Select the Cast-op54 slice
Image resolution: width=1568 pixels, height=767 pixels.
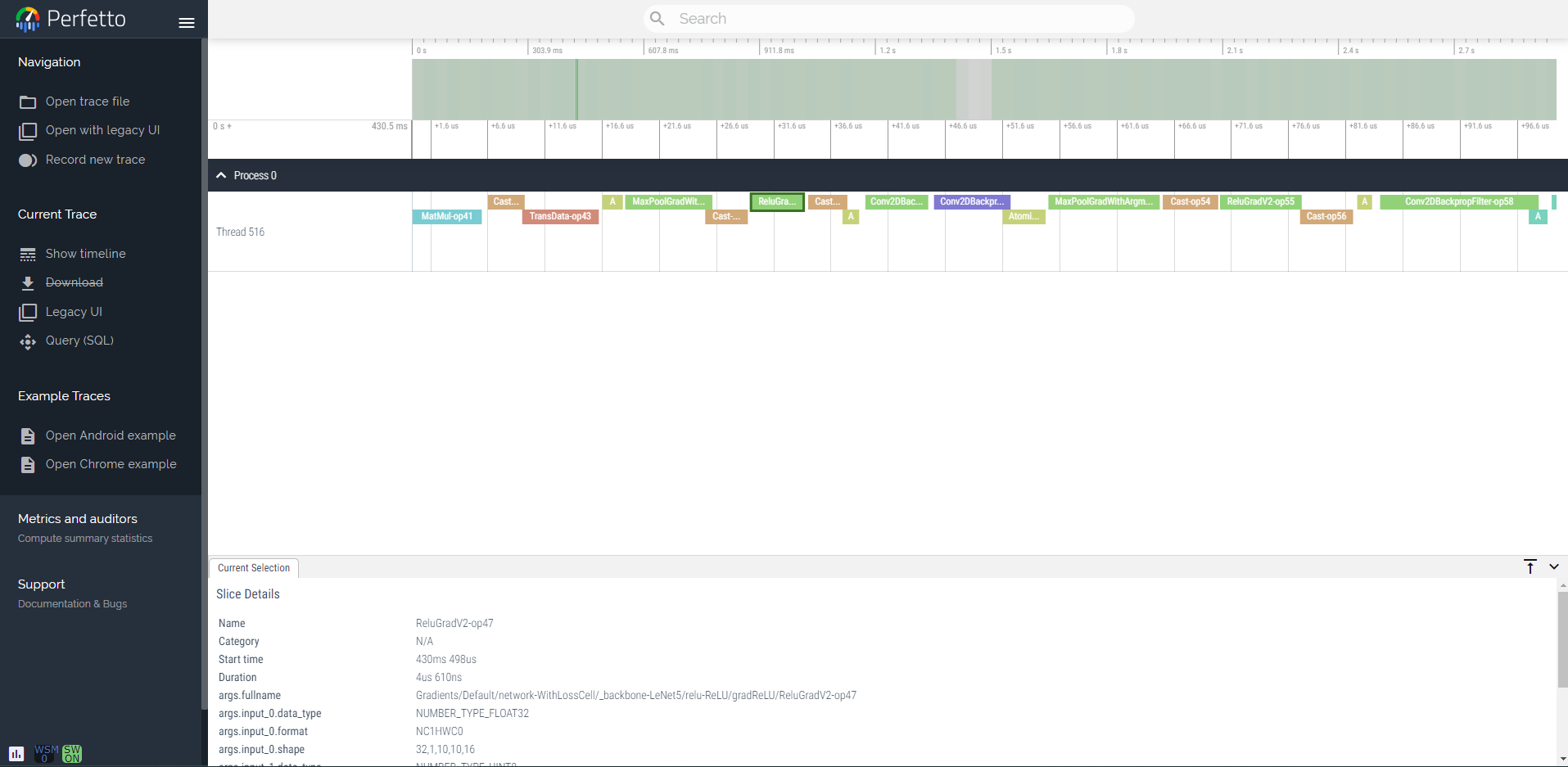1191,202
